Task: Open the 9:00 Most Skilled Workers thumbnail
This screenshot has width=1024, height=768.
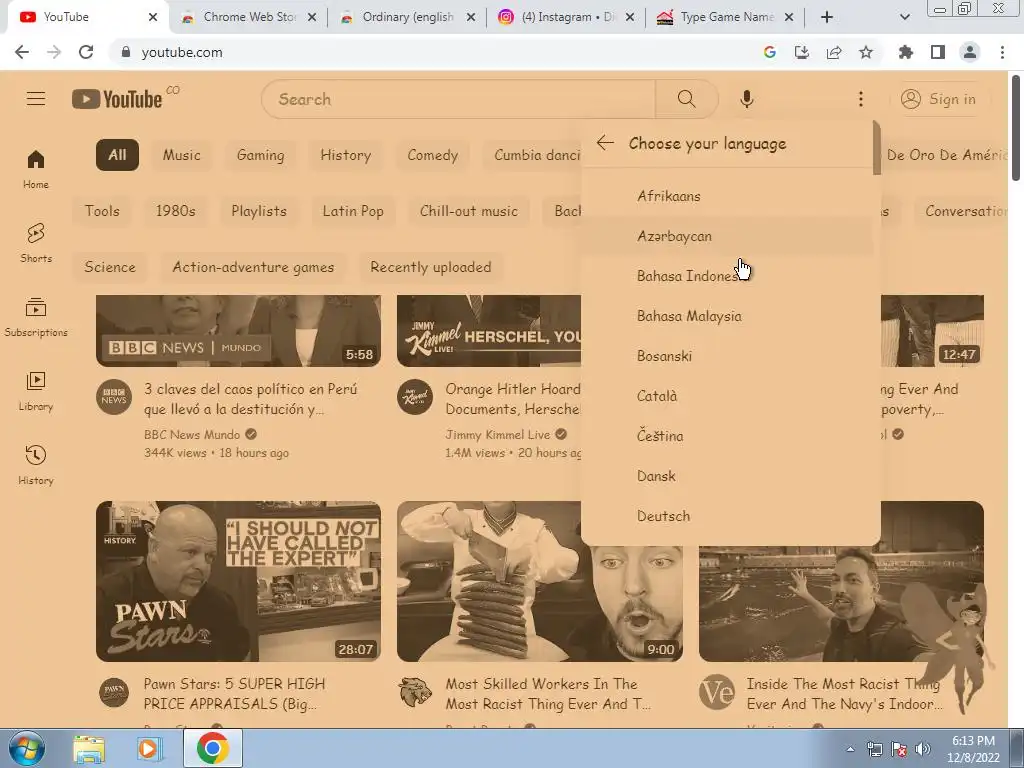Action: coord(539,581)
